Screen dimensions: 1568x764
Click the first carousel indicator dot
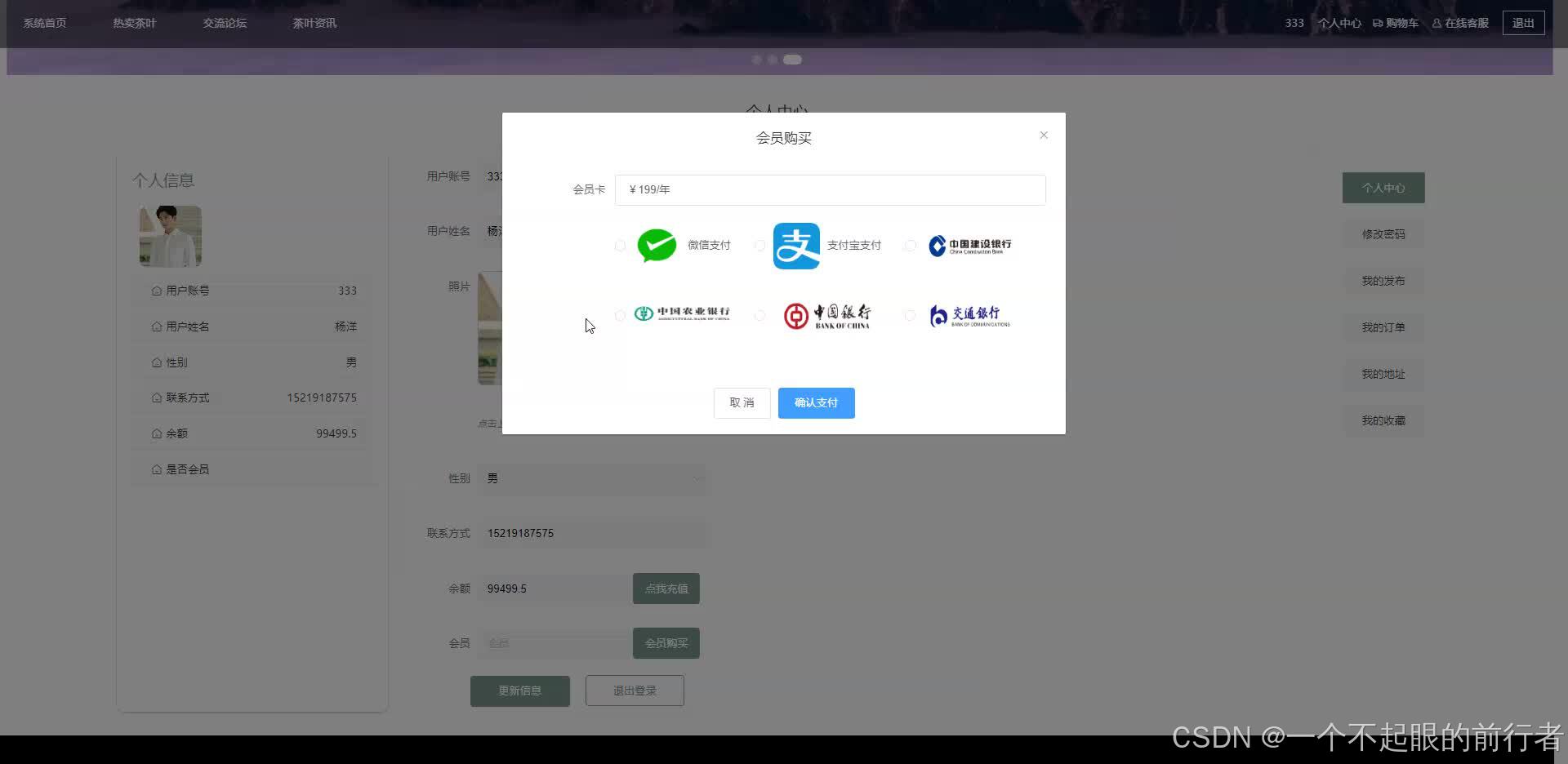[757, 60]
